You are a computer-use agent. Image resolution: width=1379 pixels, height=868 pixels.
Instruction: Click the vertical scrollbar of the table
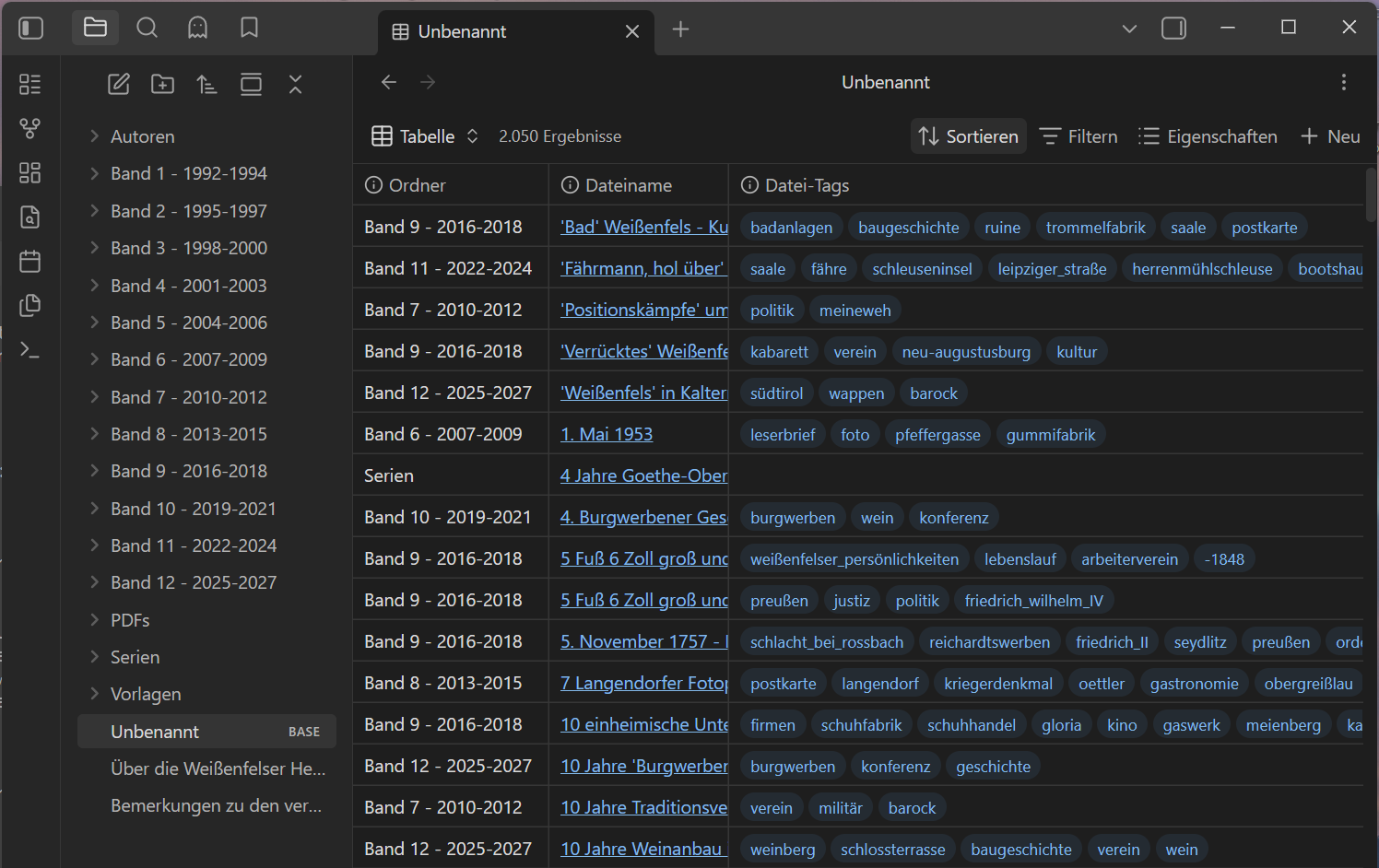pos(1371,195)
